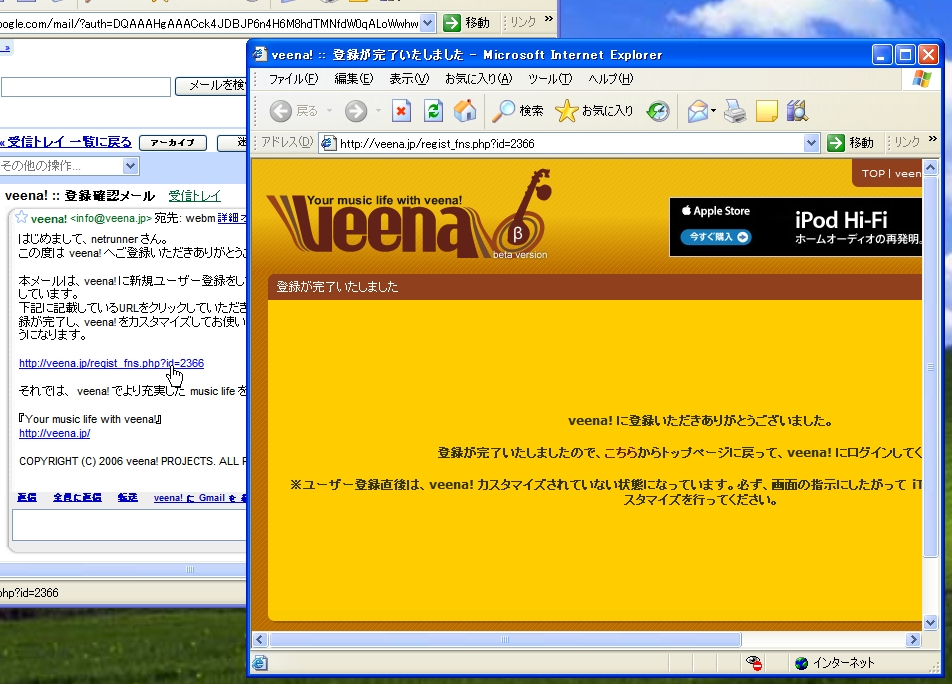Image resolution: width=952 pixels, height=684 pixels.
Task: Go to the home page via house icon
Action: [465, 111]
